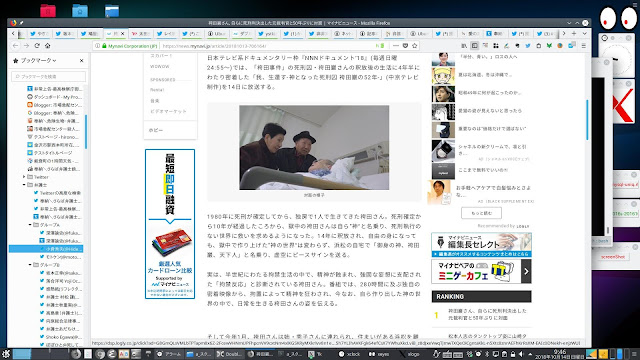
Task: Open the Firefox home page icon
Action: [x=47, y=46]
